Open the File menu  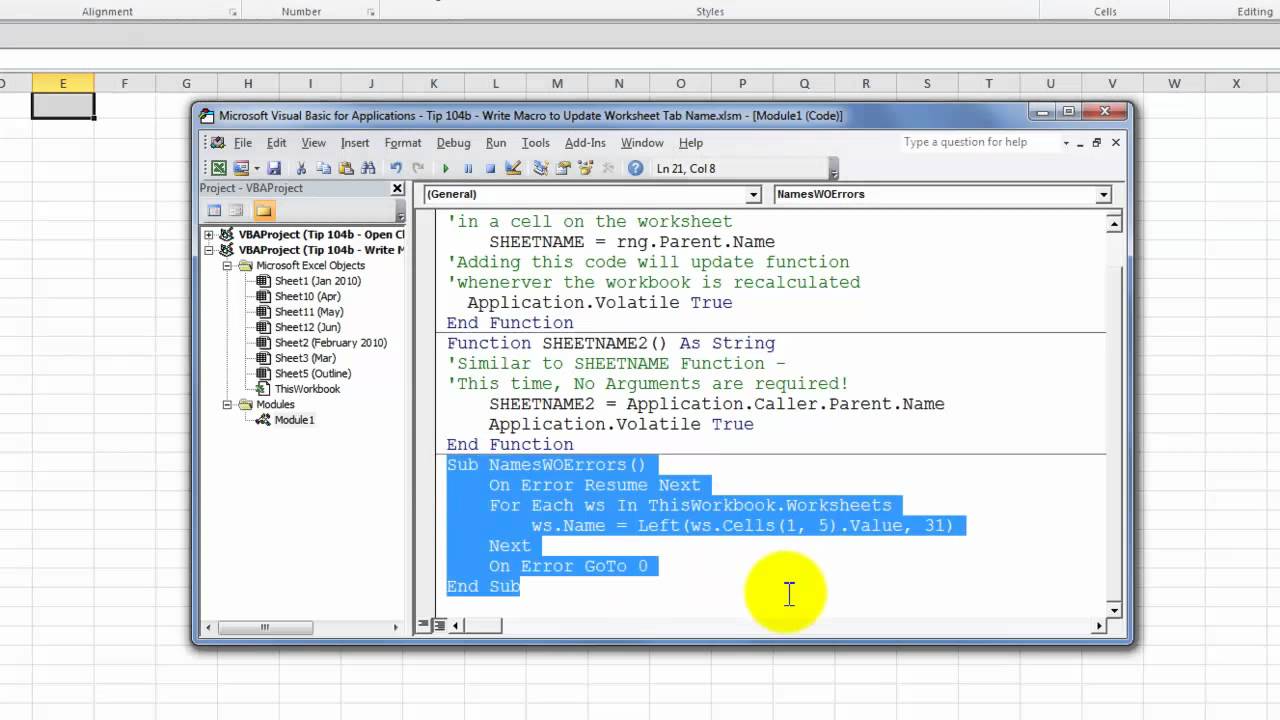coord(243,143)
